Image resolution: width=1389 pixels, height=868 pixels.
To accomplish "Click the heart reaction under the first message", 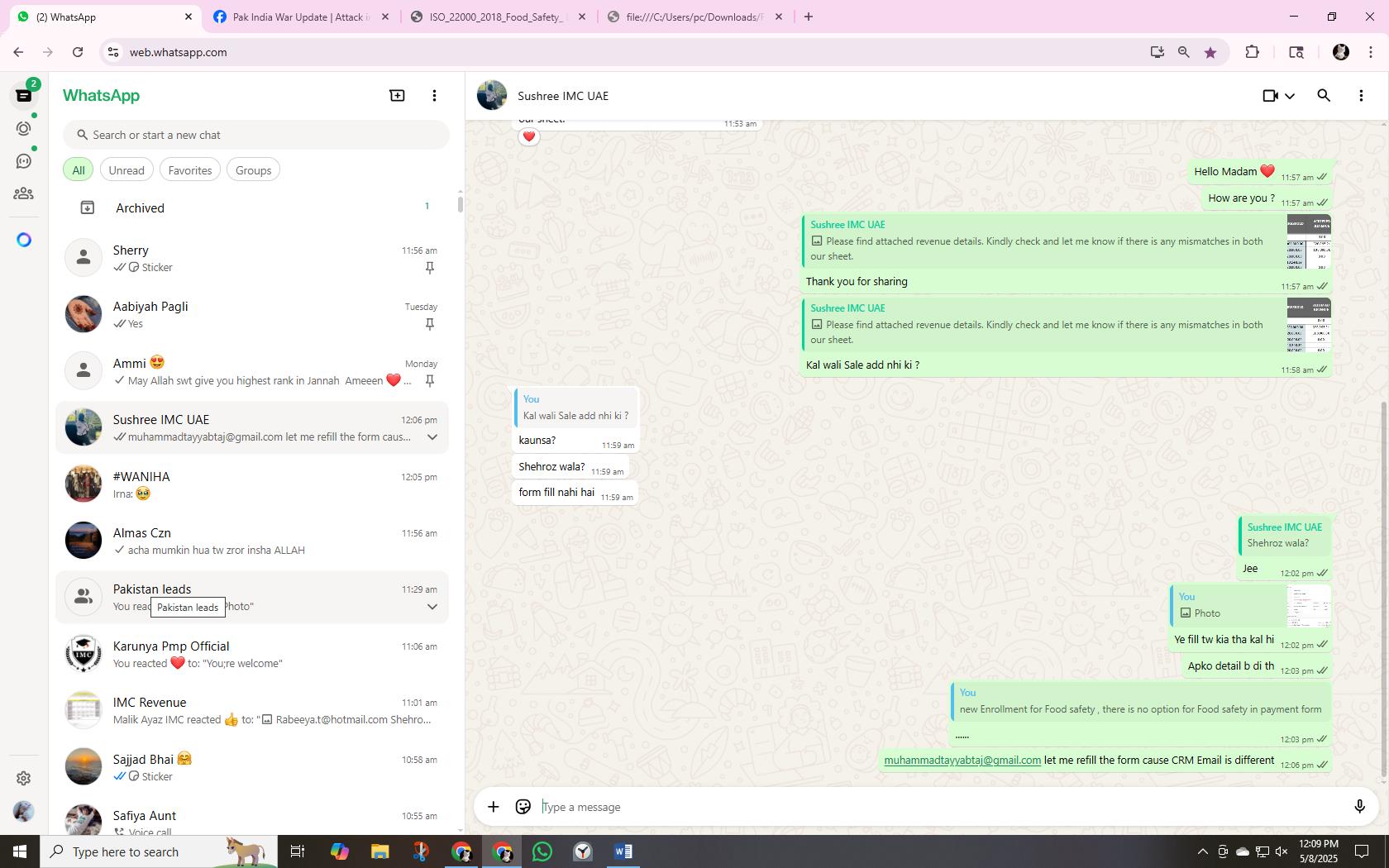I will click(x=529, y=136).
